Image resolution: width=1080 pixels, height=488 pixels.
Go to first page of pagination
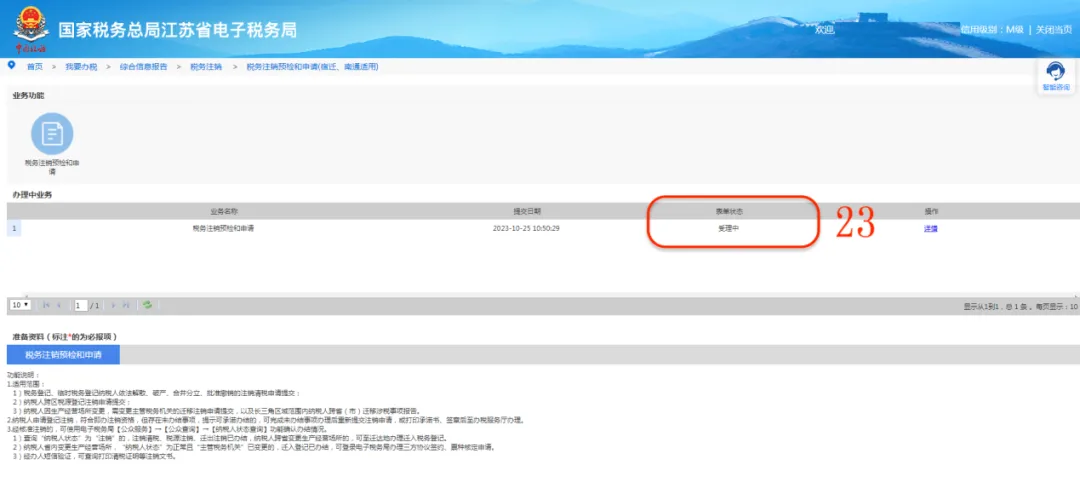click(x=47, y=304)
